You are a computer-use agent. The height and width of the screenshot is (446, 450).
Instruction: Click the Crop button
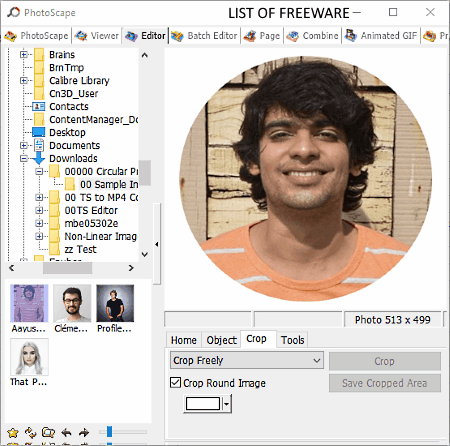tap(385, 361)
